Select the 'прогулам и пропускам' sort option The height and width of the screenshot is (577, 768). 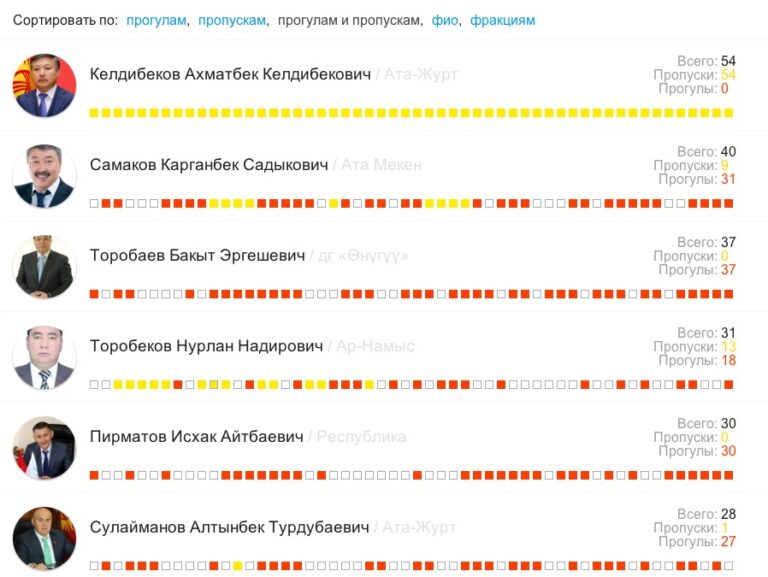(x=349, y=20)
